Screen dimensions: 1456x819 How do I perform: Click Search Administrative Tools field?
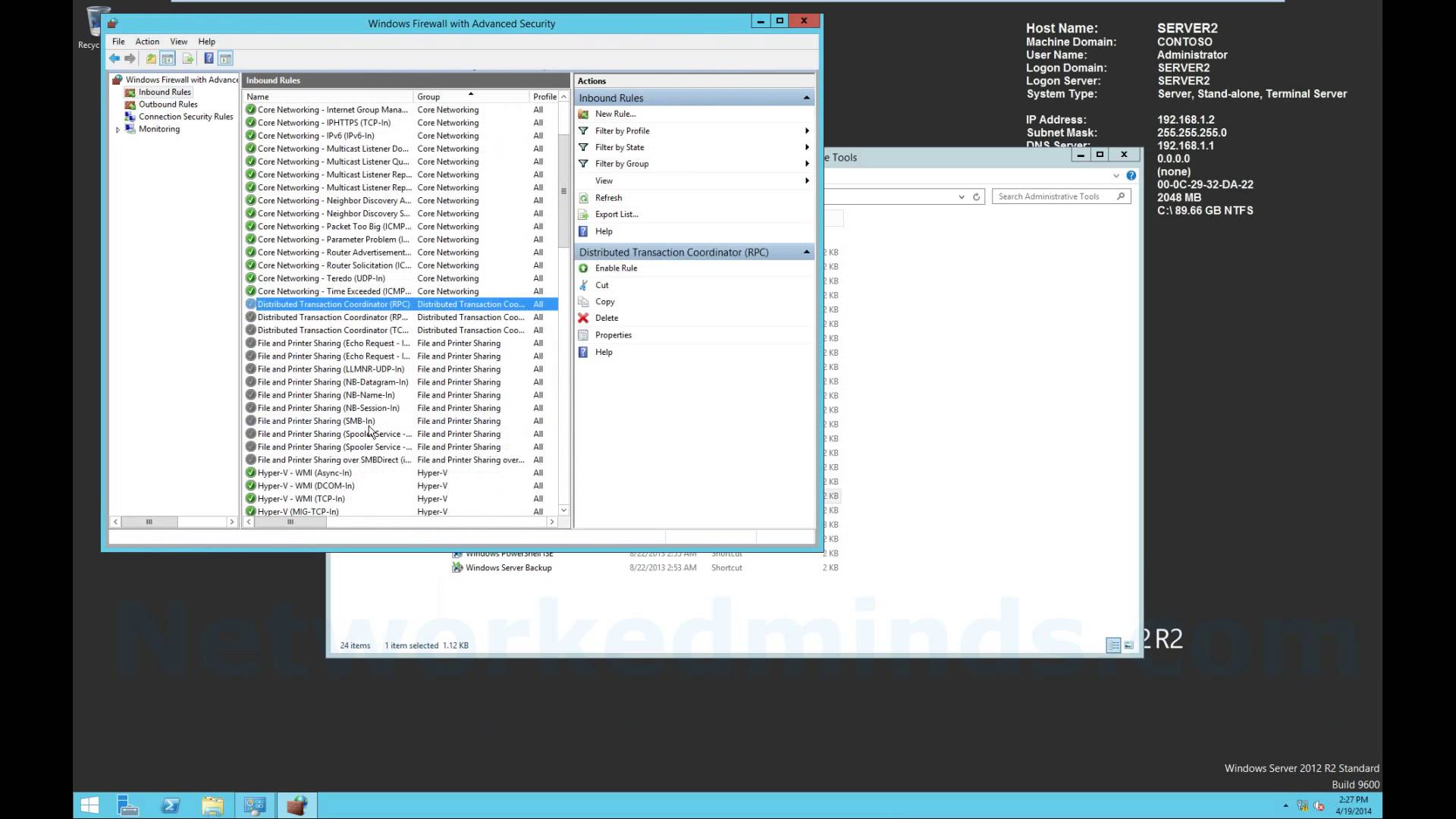tap(1061, 197)
